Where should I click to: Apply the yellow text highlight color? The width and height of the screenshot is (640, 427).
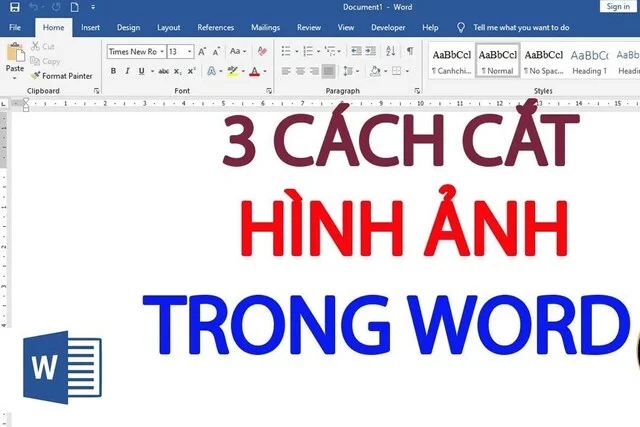point(233,71)
